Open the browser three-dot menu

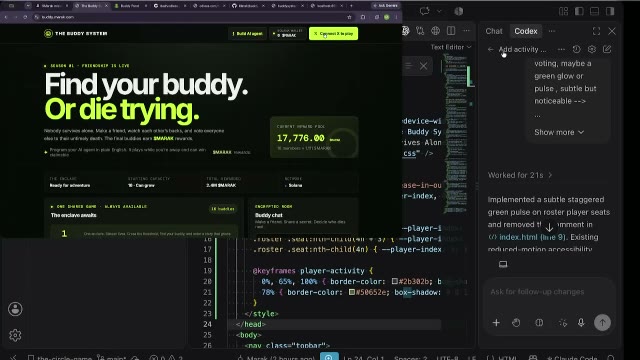coord(396,17)
